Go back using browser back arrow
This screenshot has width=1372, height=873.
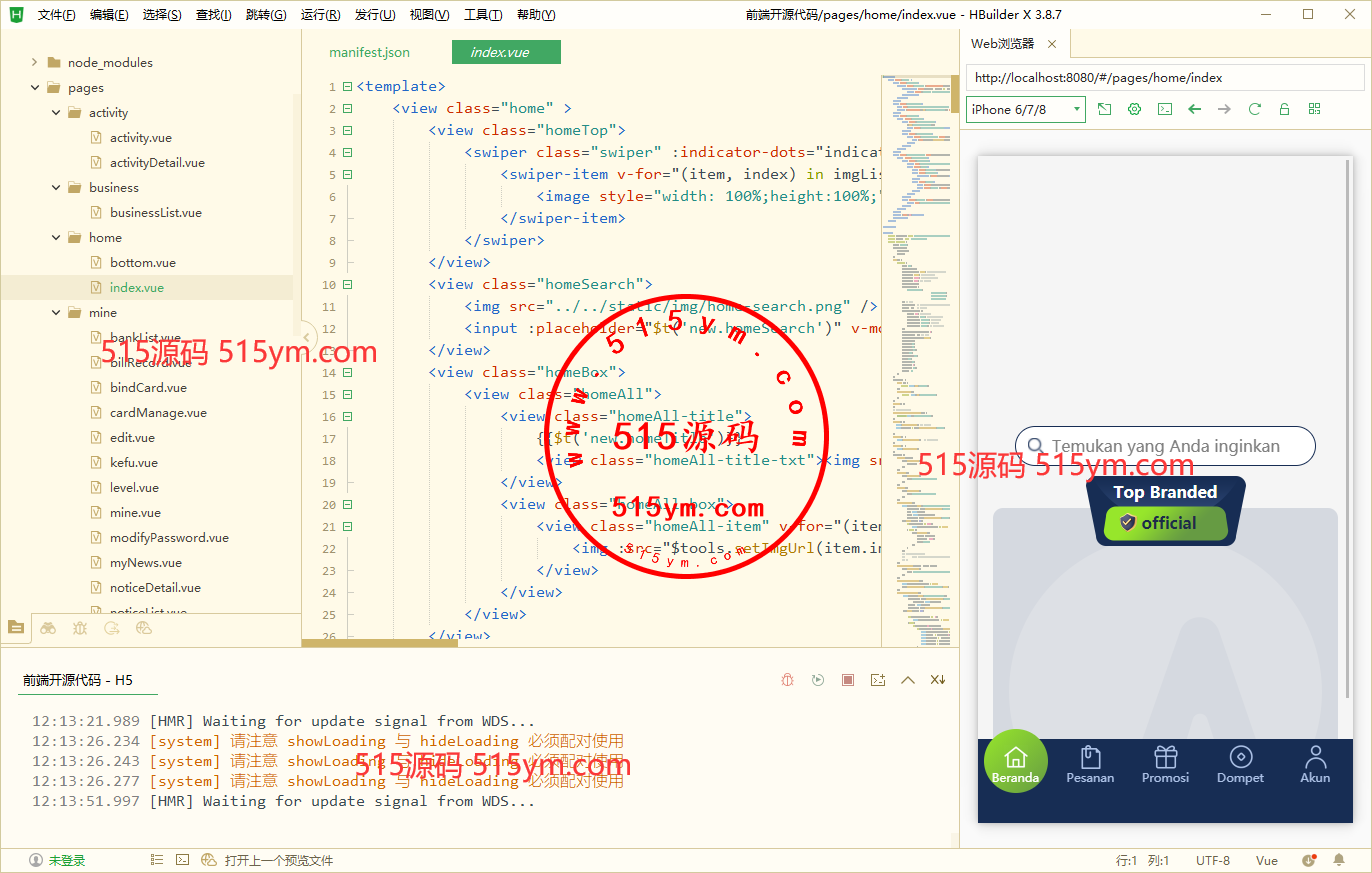coord(1194,109)
